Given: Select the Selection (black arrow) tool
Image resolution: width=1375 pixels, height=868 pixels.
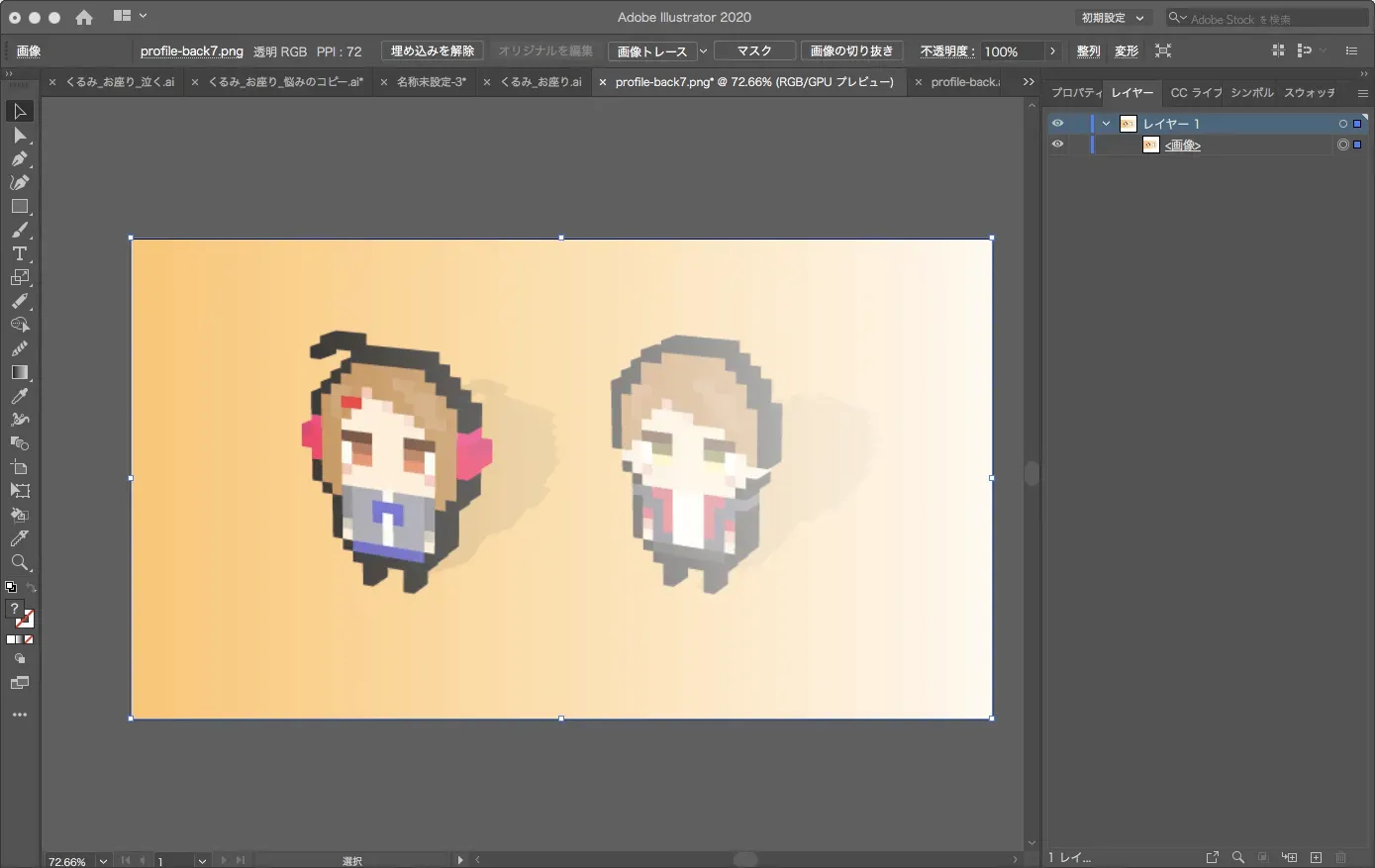Looking at the screenshot, I should click(19, 111).
